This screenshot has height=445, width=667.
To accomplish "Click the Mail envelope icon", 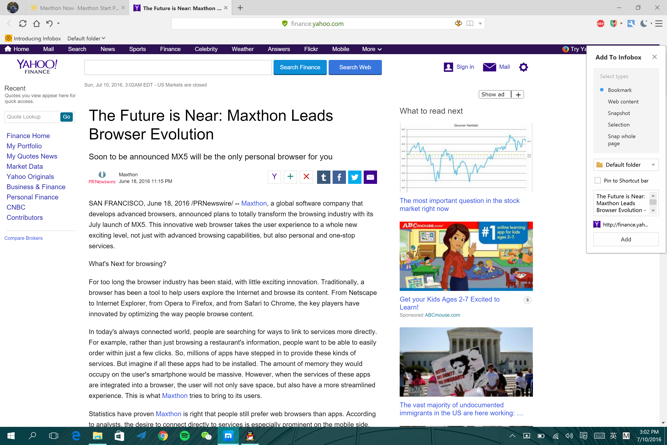I will pos(489,67).
